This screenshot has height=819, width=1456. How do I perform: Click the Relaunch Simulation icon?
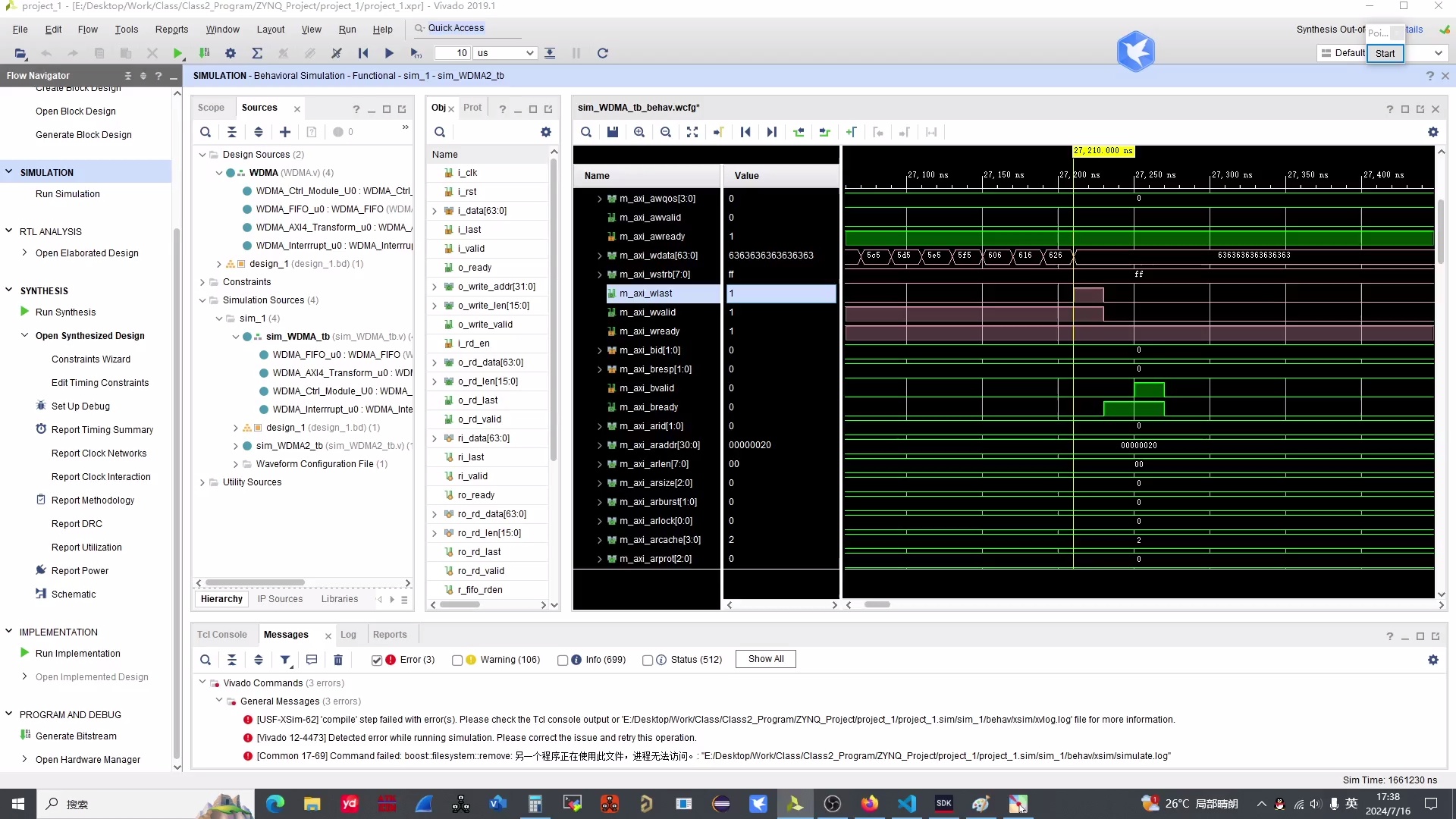tap(603, 53)
